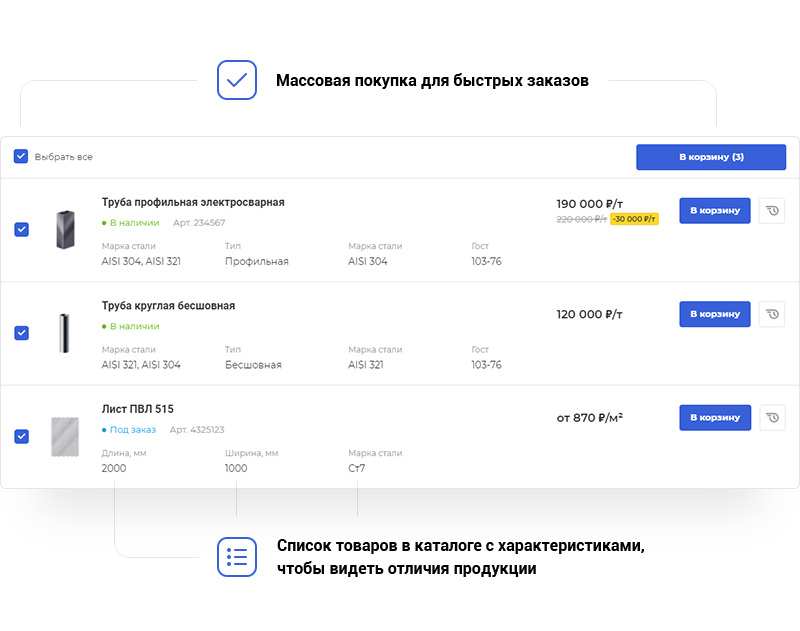Click the article number 'Арт. 234567'
The width and height of the screenshot is (800, 631).
pyautogui.click(x=199, y=223)
